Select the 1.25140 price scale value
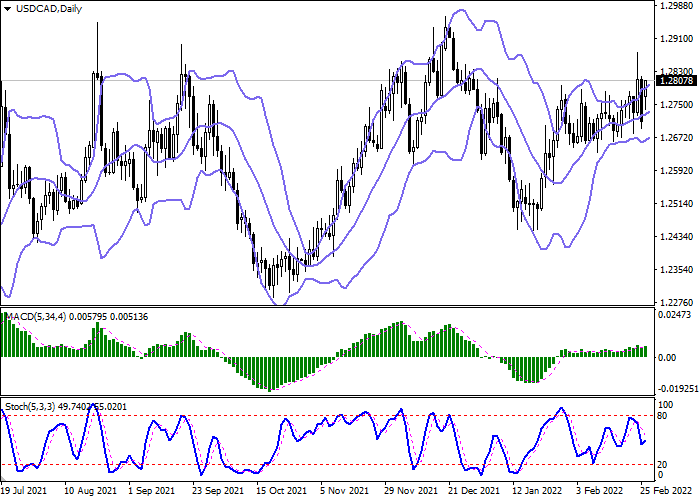 pyautogui.click(x=676, y=204)
